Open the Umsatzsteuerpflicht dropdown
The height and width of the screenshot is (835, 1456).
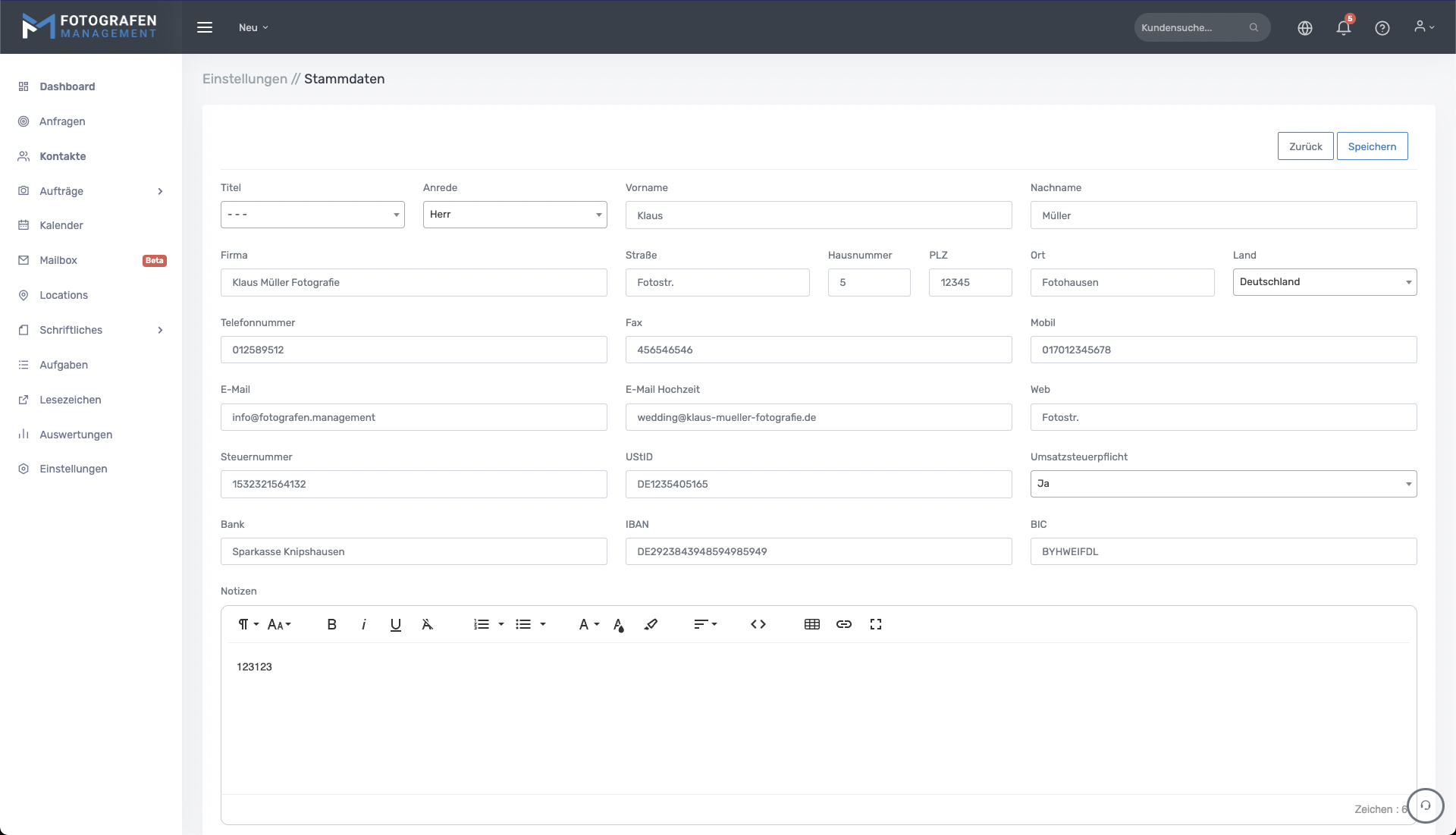pyautogui.click(x=1222, y=484)
